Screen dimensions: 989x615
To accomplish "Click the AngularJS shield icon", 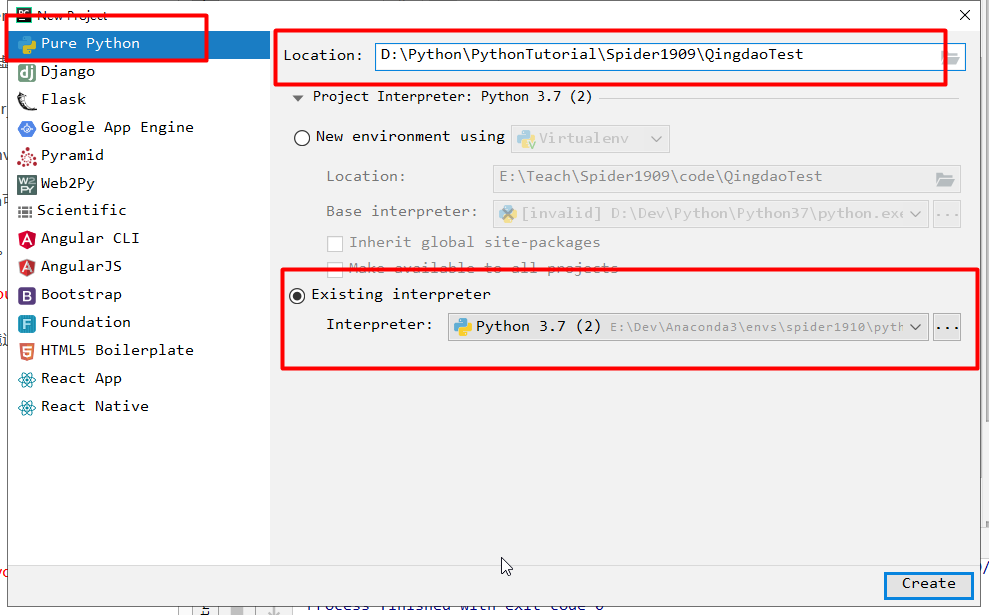I will click(x=26, y=267).
